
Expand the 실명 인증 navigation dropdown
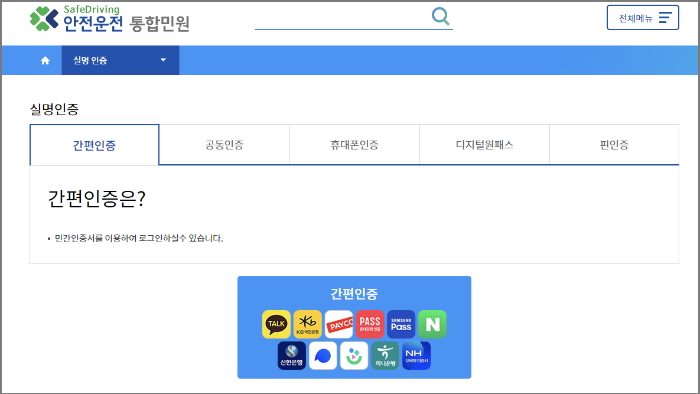coord(120,60)
